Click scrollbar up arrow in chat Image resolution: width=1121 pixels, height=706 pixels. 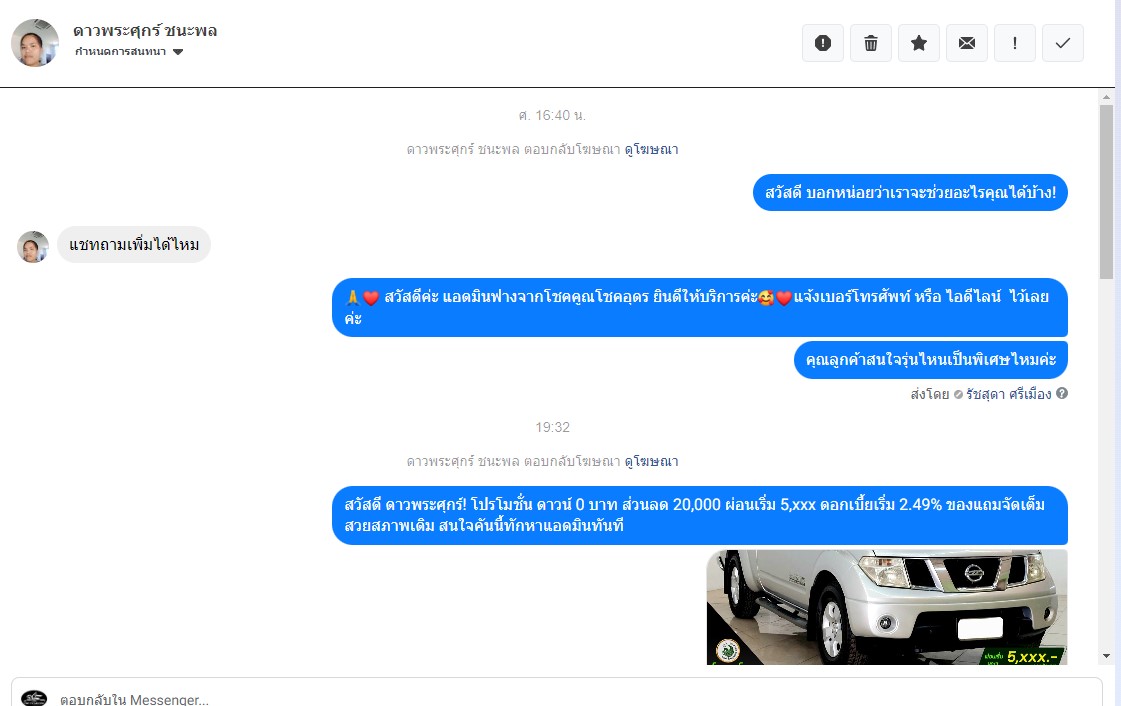coord(1106,96)
